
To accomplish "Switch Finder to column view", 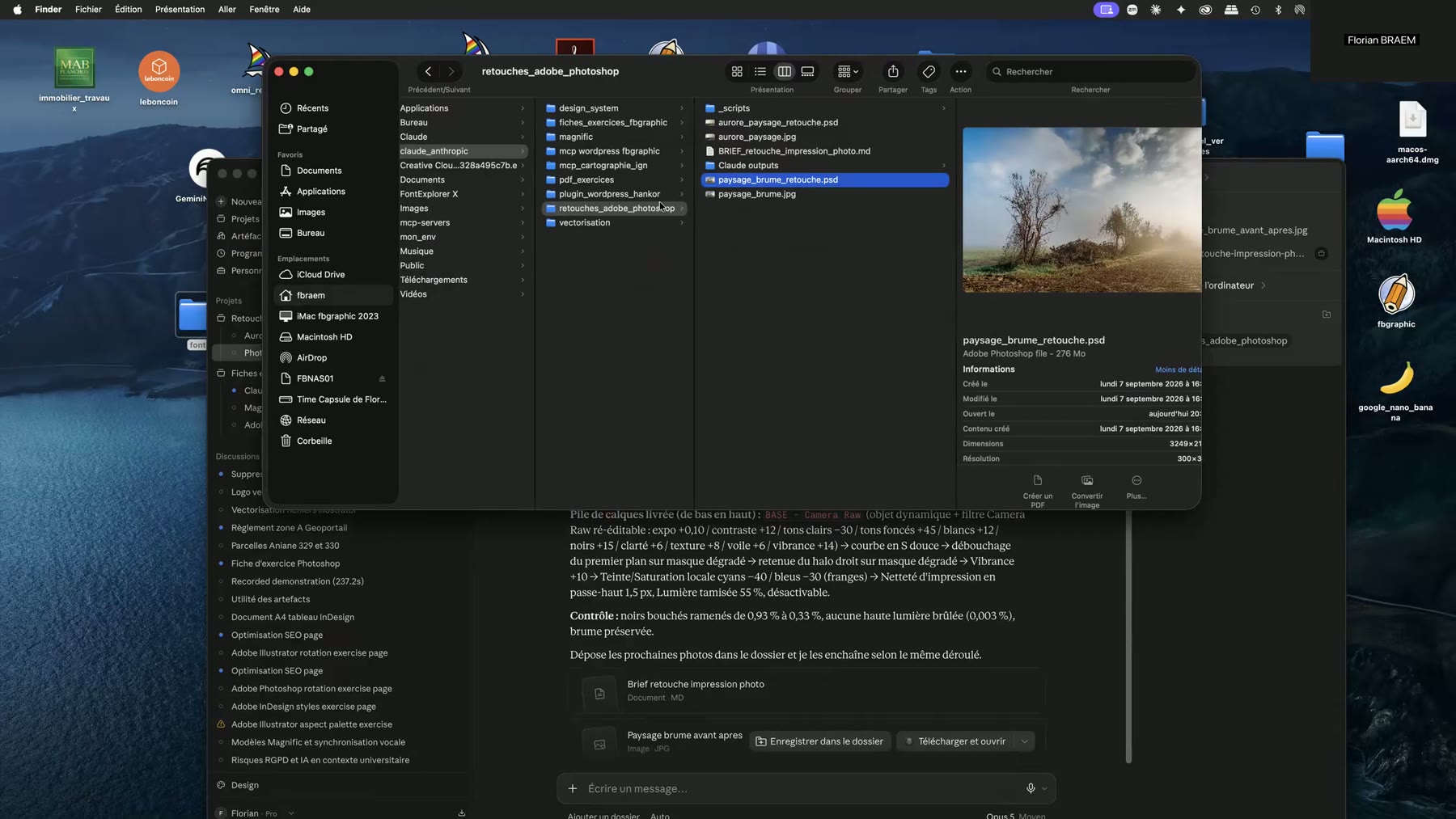I will pos(784,71).
